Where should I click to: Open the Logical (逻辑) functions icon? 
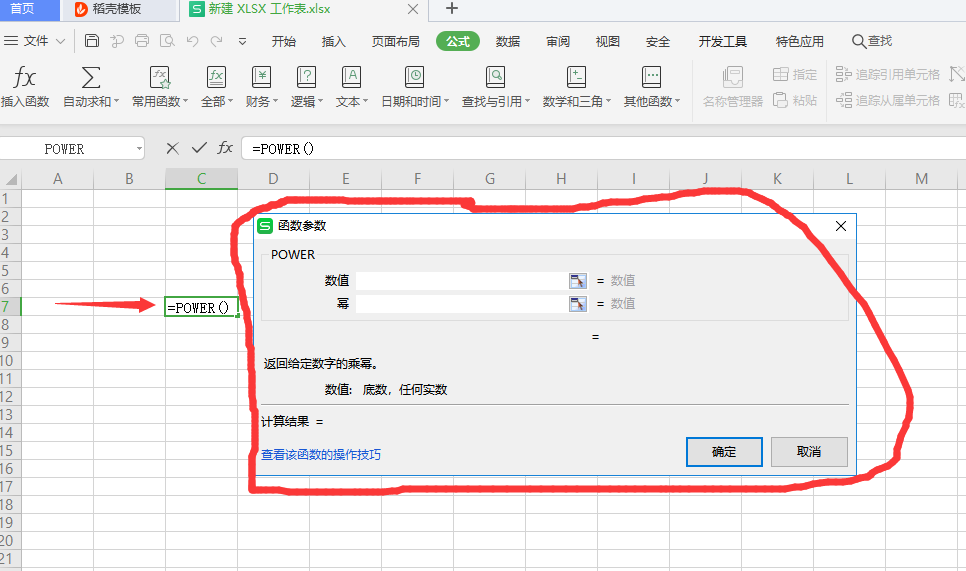click(x=306, y=78)
